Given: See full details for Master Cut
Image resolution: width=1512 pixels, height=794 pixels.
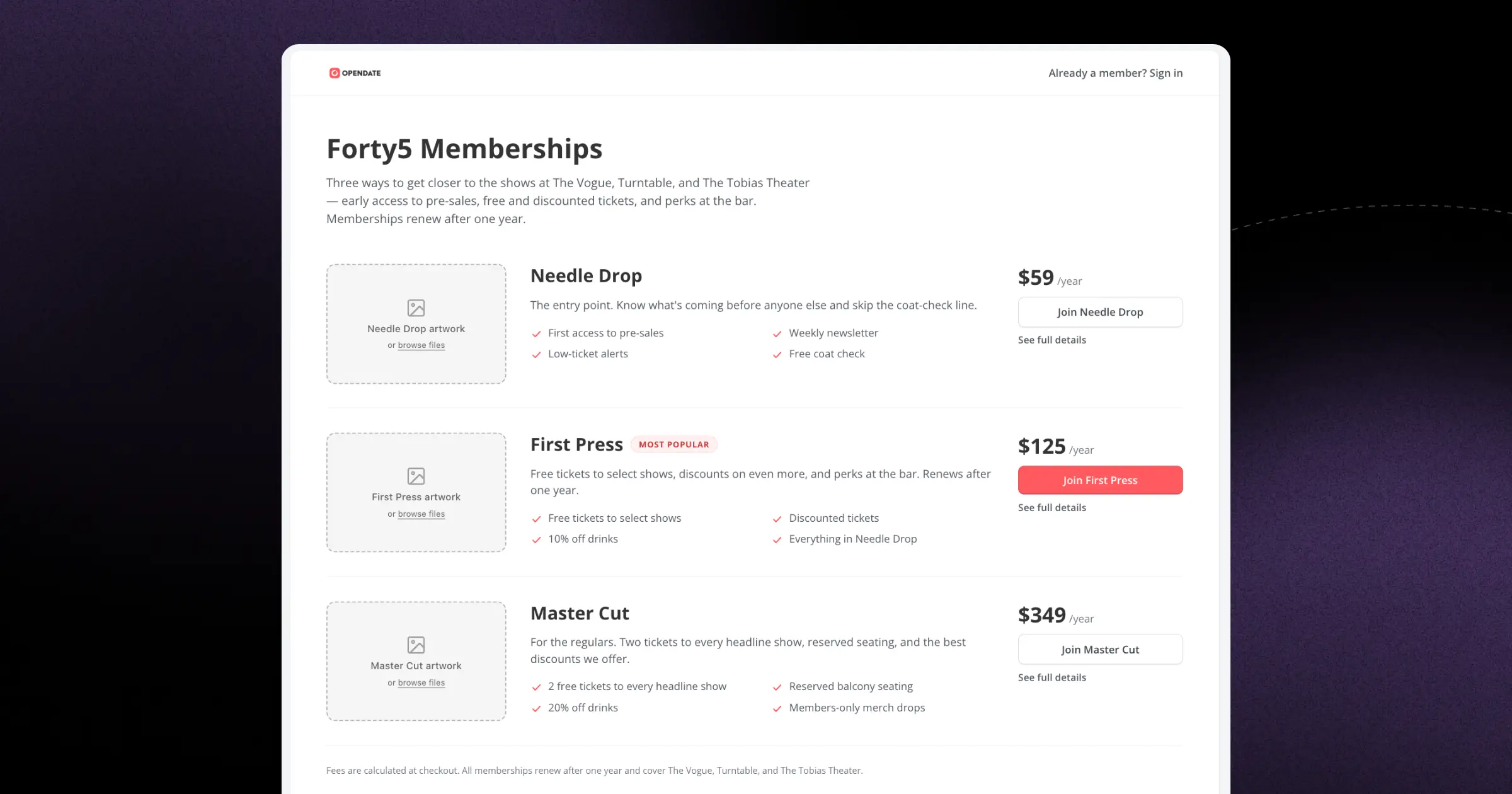Looking at the screenshot, I should click(x=1051, y=677).
